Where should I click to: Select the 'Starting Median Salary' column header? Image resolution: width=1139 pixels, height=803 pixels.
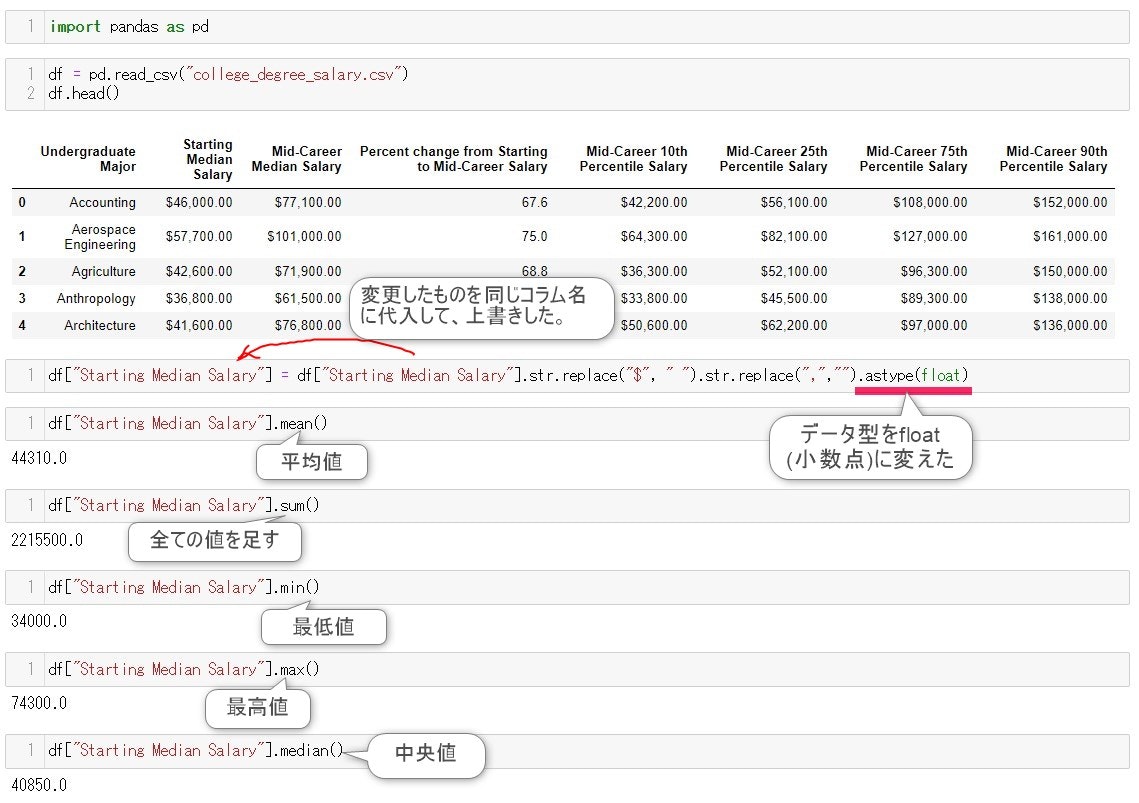[x=208, y=159]
